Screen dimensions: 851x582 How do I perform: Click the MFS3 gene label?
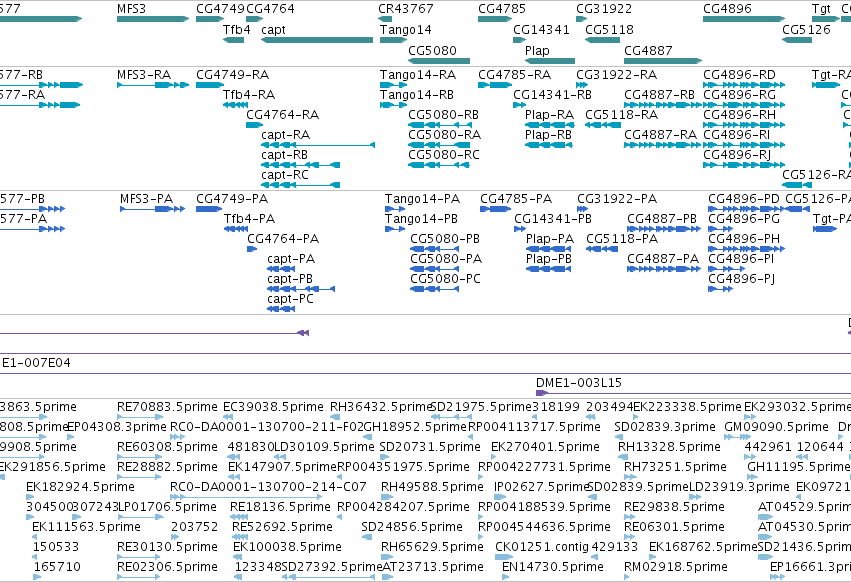coord(131,9)
